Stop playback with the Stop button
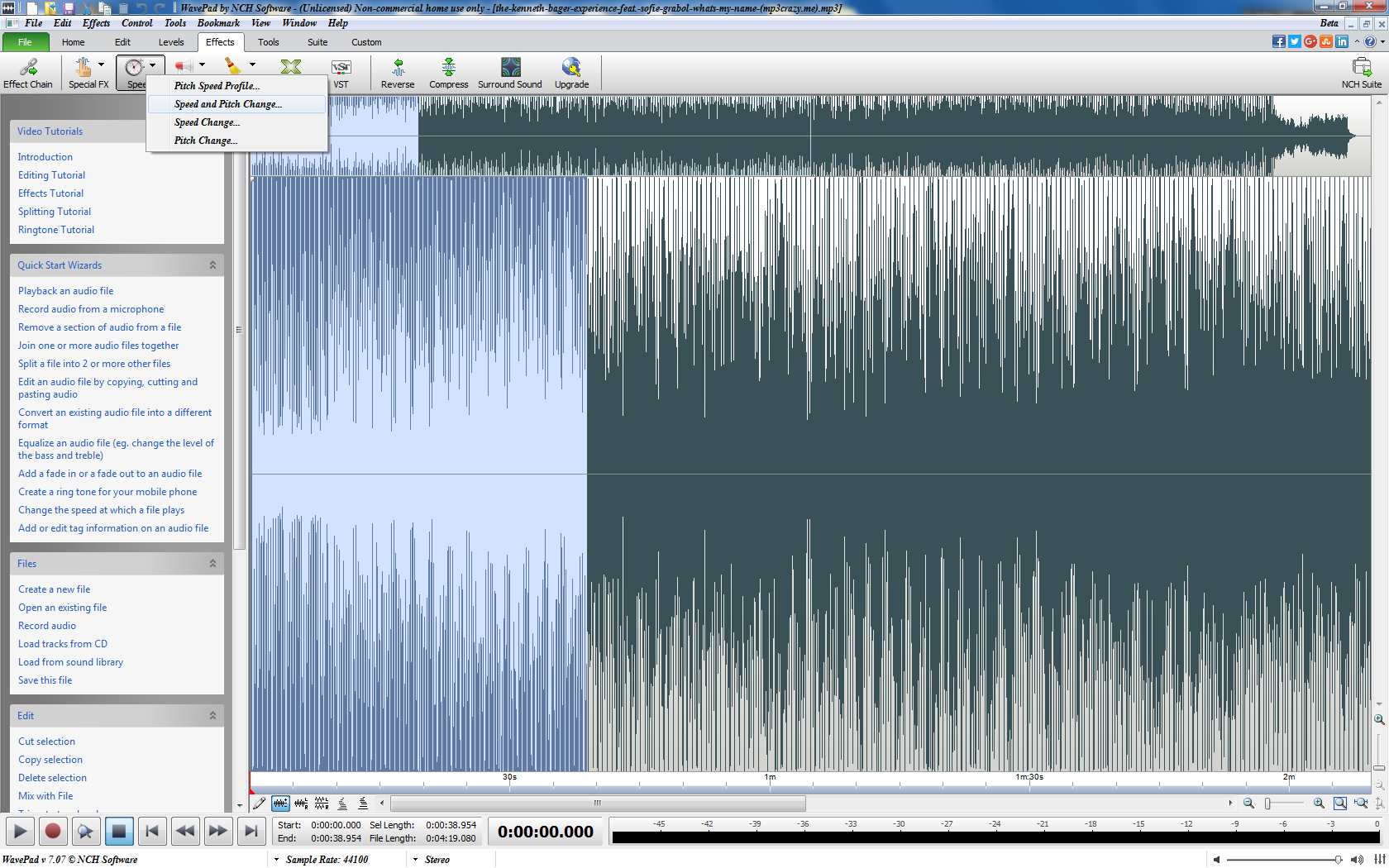 click(119, 832)
